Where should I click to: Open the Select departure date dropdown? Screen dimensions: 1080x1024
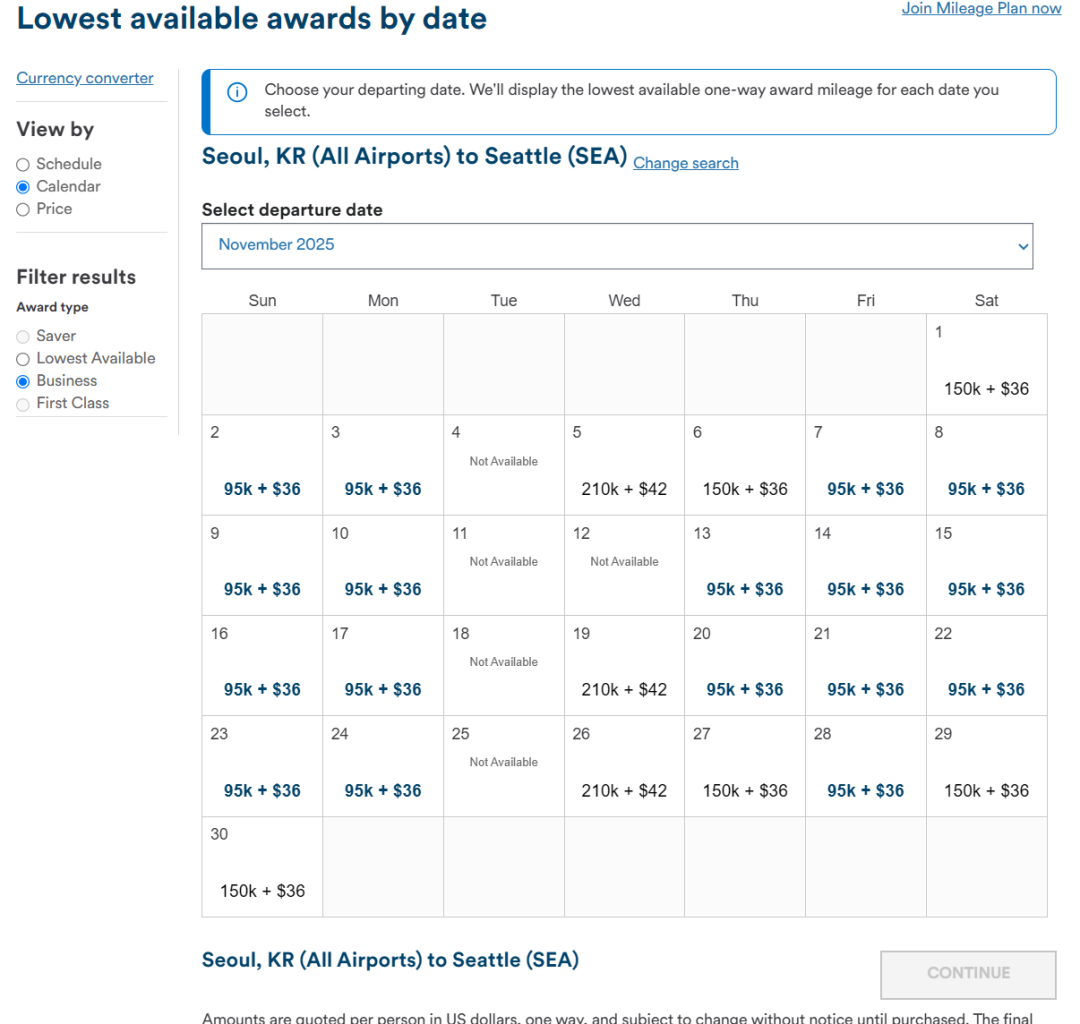616,246
